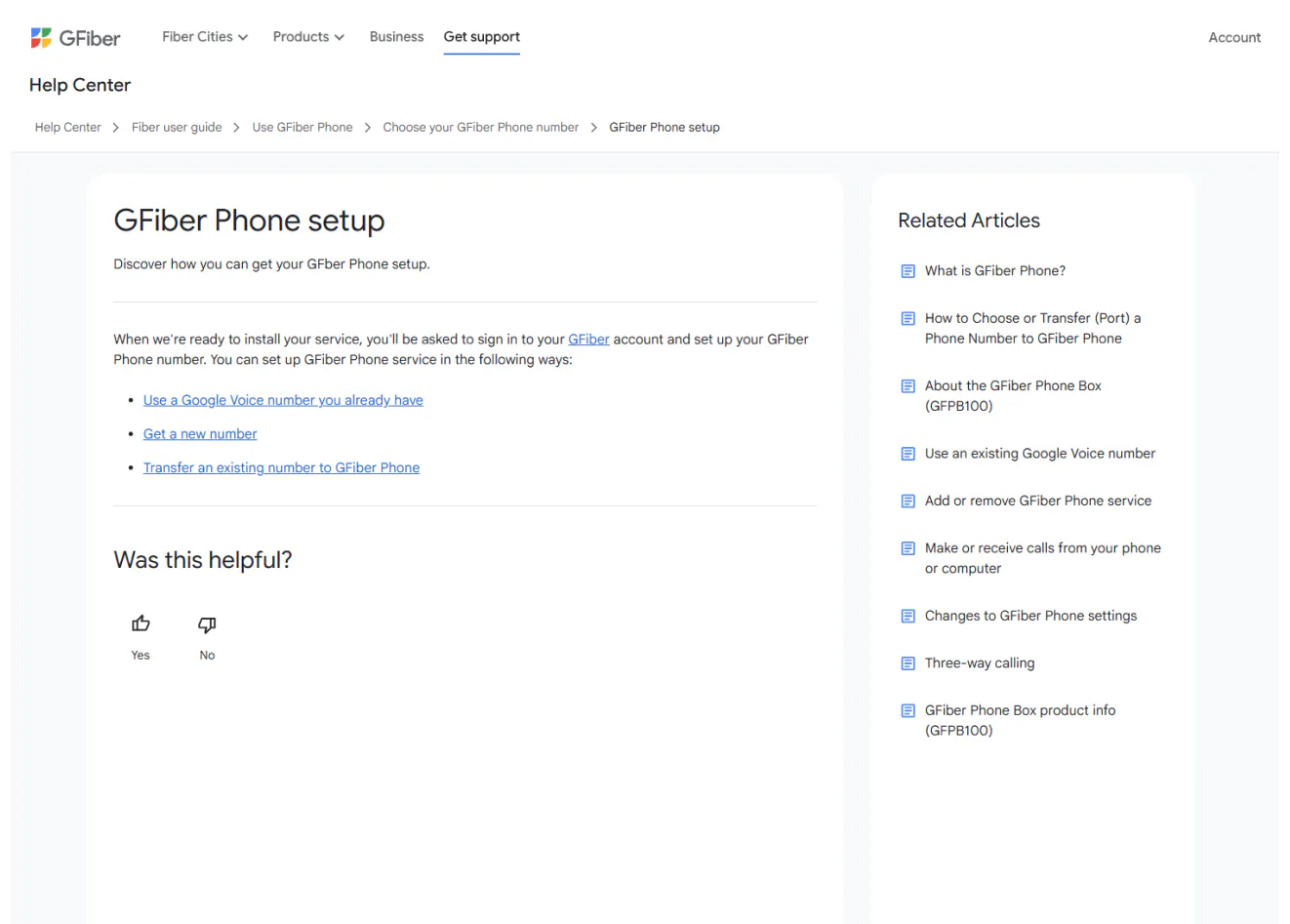1290x924 pixels.
Task: Click the thumbs up Yes icon
Action: pyautogui.click(x=141, y=623)
